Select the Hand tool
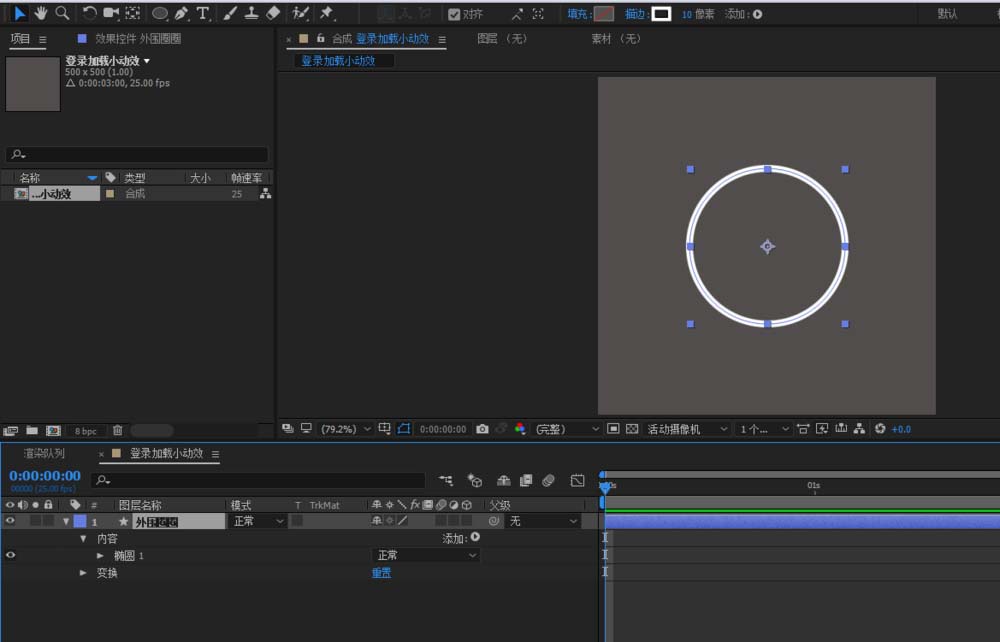This screenshot has width=1000, height=642. click(41, 13)
